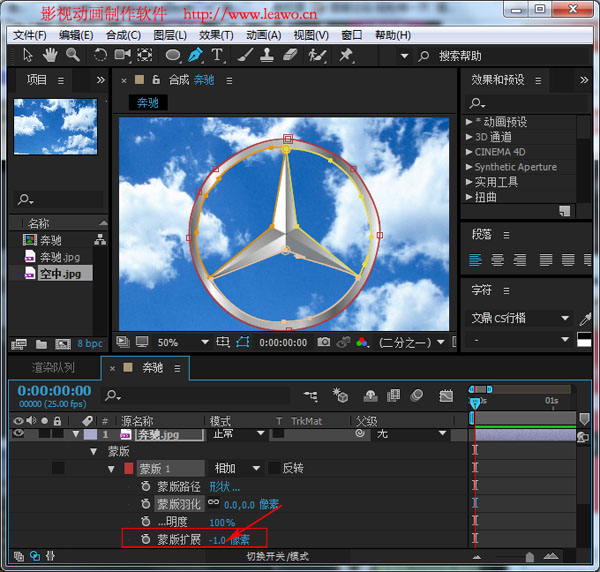600x572 pixels.
Task: Click the 奔驰.jpg layer label color swatch
Action: pos(90,434)
